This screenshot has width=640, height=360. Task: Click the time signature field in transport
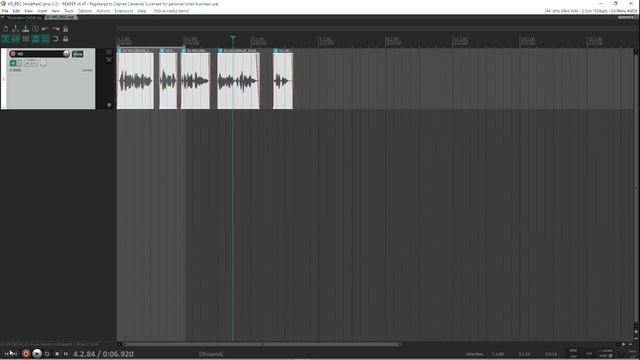(589, 353)
